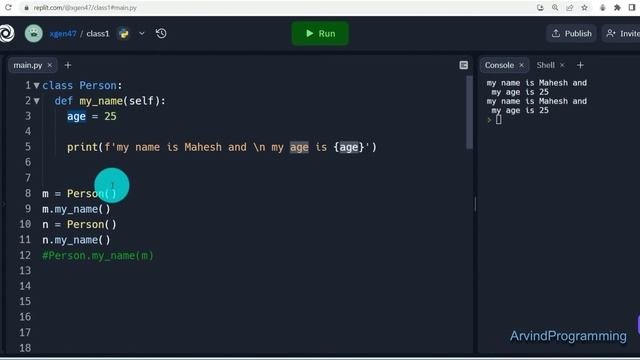Open the version history icon
The image size is (640, 360).
tap(161, 33)
